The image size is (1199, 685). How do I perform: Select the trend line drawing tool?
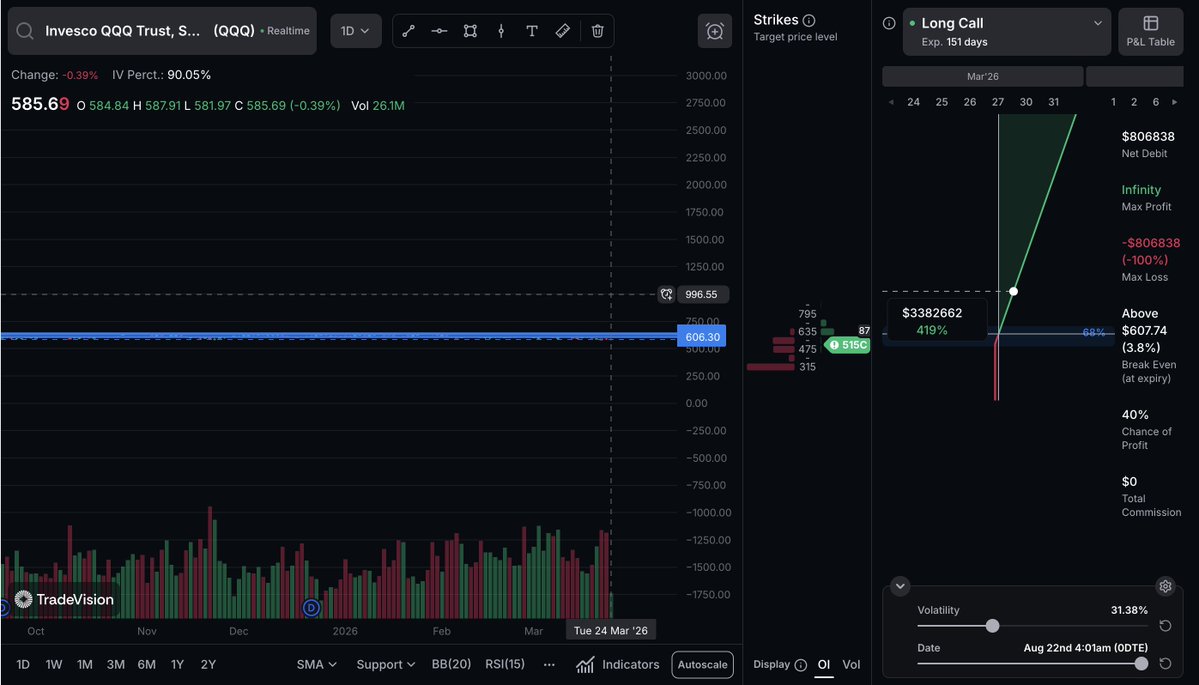(408, 31)
